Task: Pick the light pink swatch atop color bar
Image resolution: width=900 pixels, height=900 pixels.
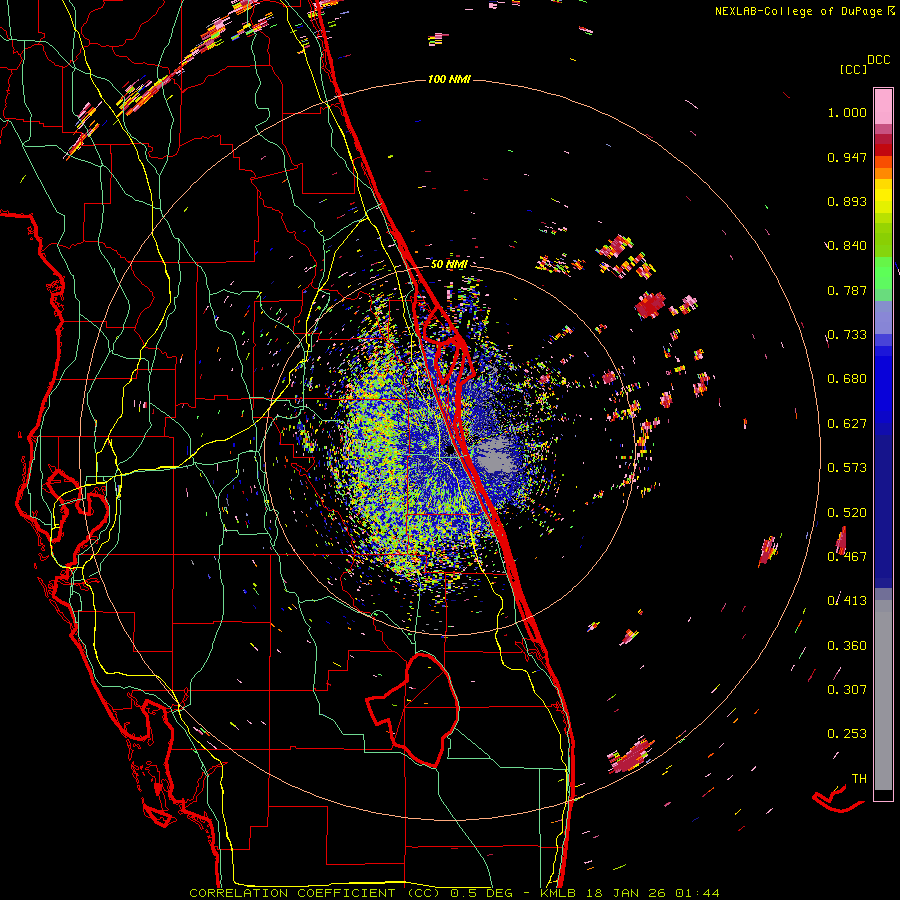Action: click(883, 107)
